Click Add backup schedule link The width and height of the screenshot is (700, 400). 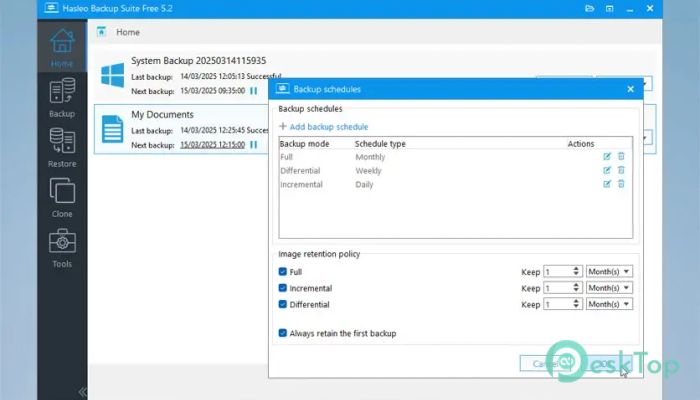pos(324,127)
